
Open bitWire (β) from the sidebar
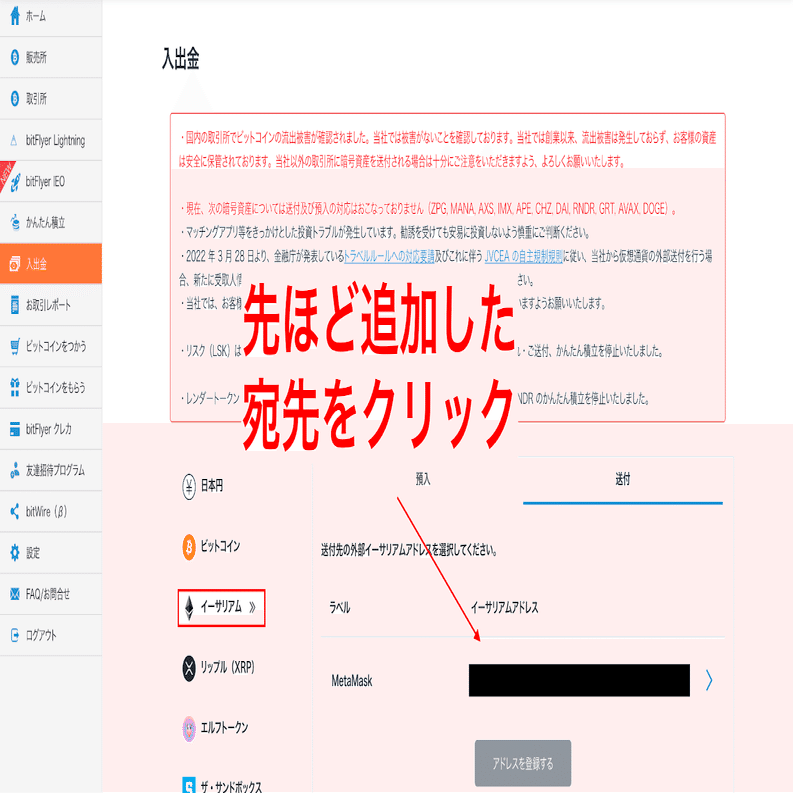(51, 511)
